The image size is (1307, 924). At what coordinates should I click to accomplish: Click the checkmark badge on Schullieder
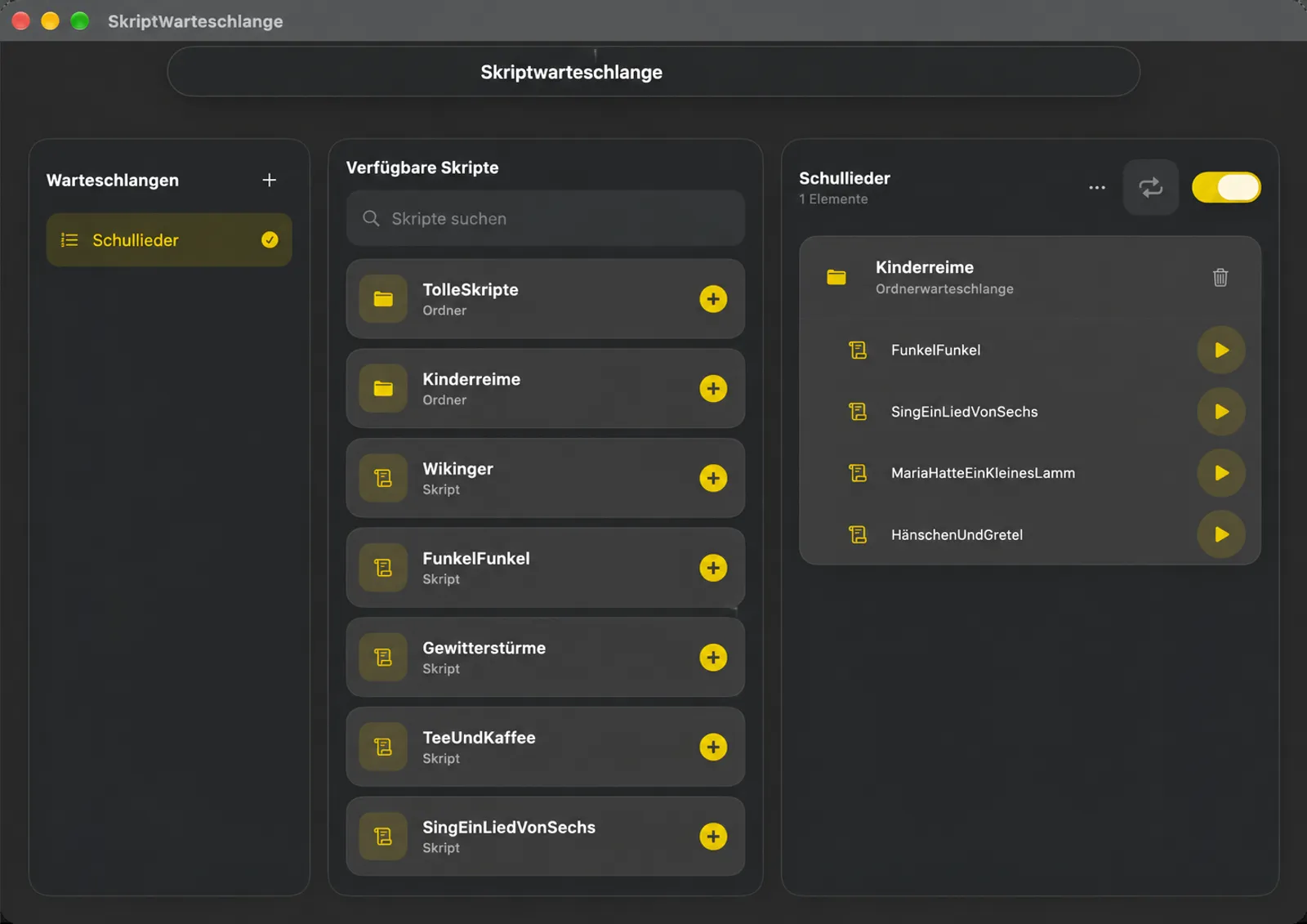point(270,239)
